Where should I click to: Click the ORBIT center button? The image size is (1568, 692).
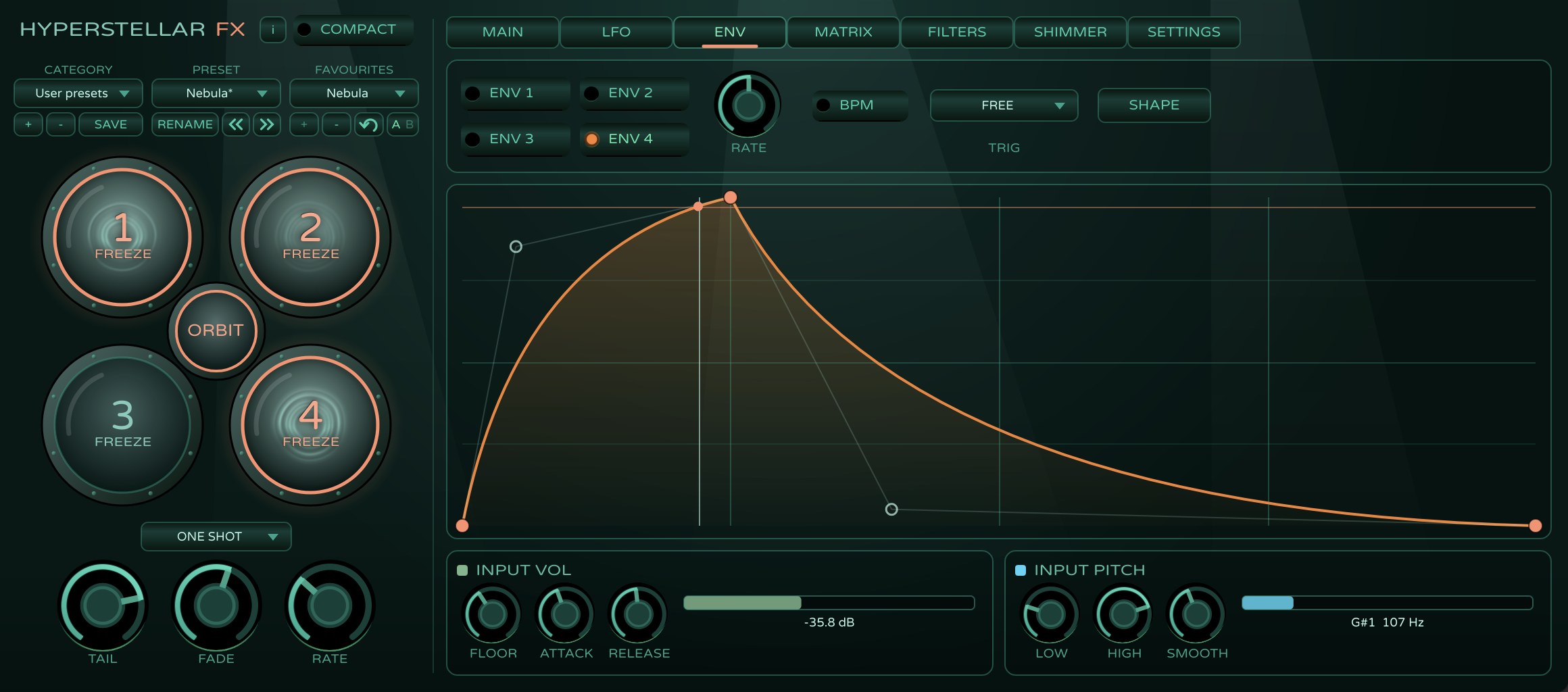[216, 330]
